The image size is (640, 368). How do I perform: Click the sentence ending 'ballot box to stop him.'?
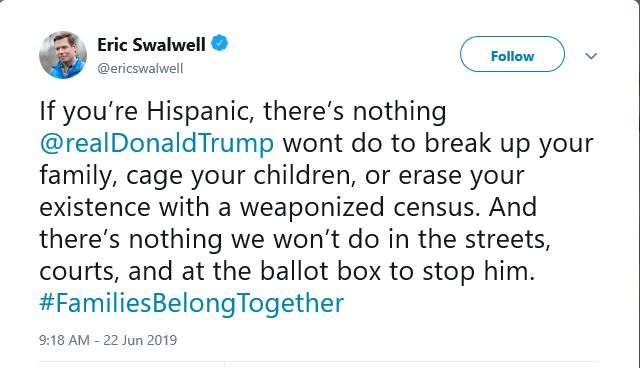tap(287, 271)
